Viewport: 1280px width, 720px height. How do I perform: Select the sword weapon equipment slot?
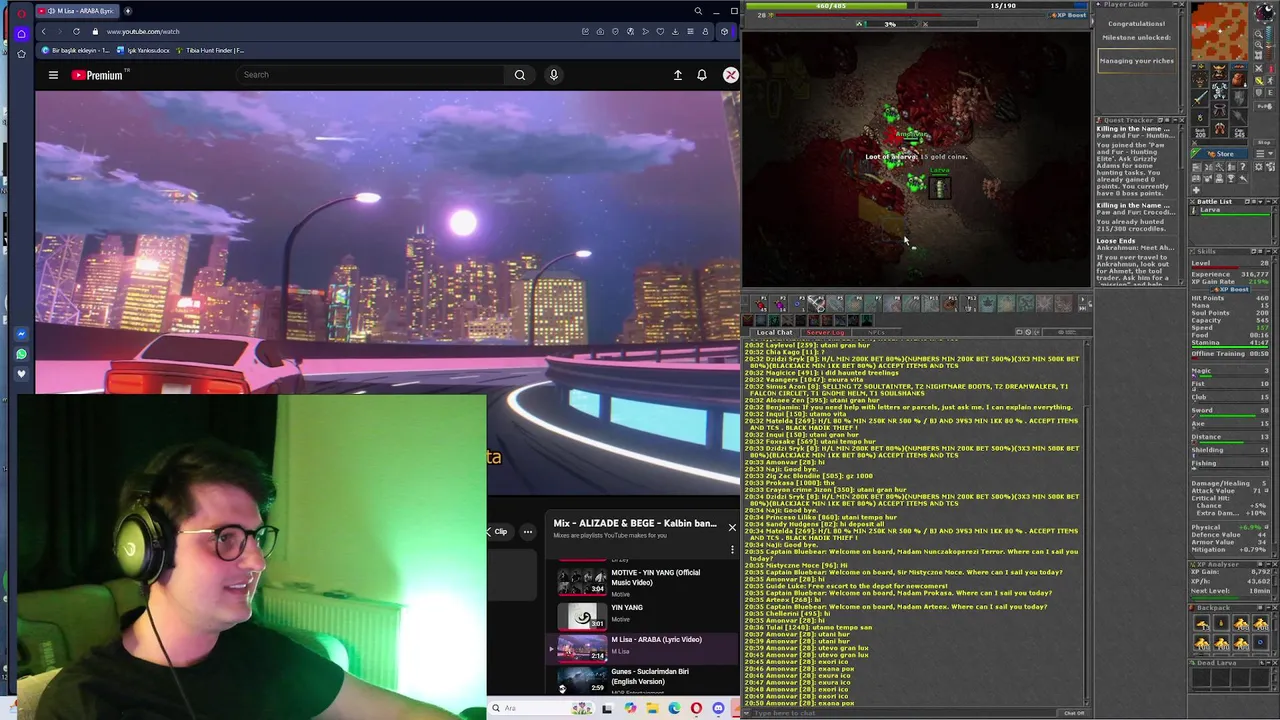click(x=1200, y=97)
